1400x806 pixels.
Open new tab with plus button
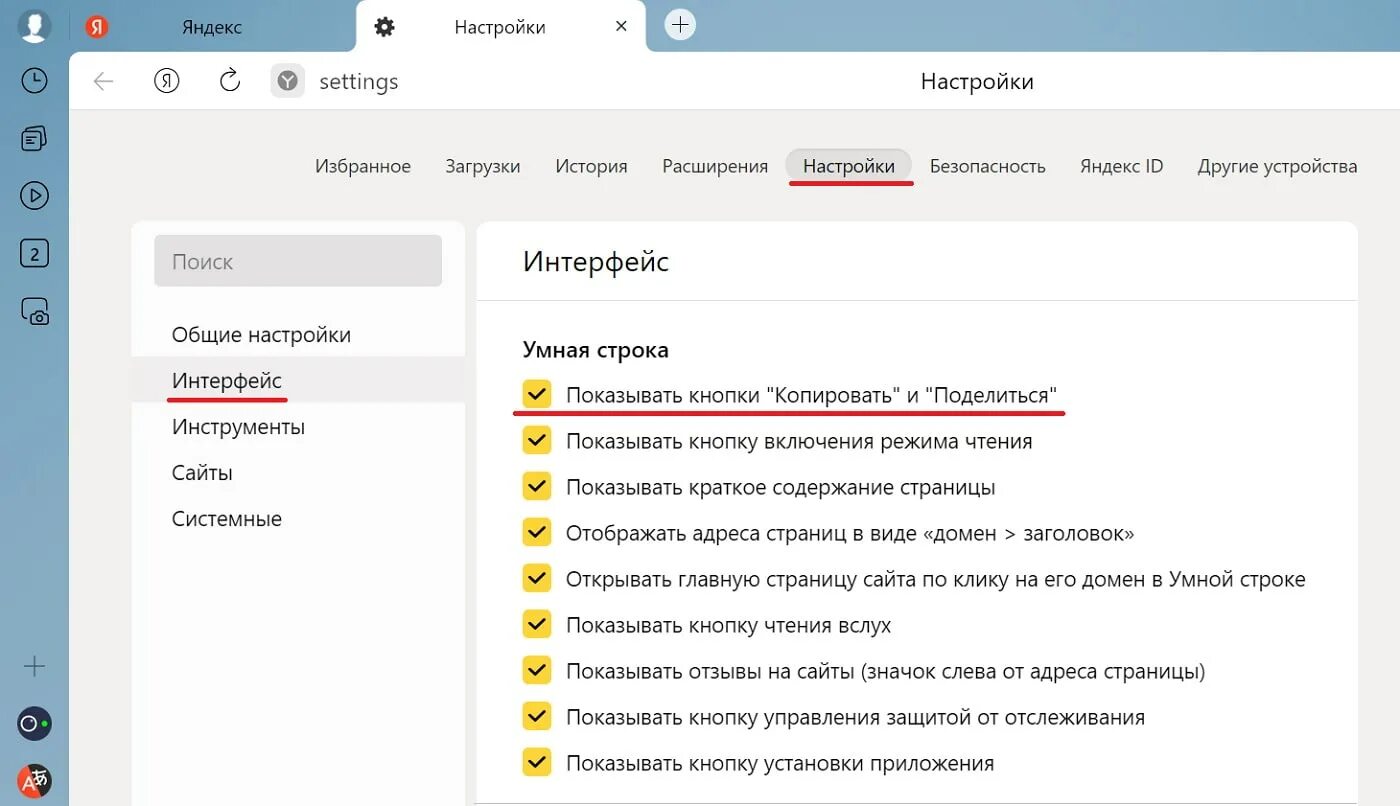tap(680, 25)
